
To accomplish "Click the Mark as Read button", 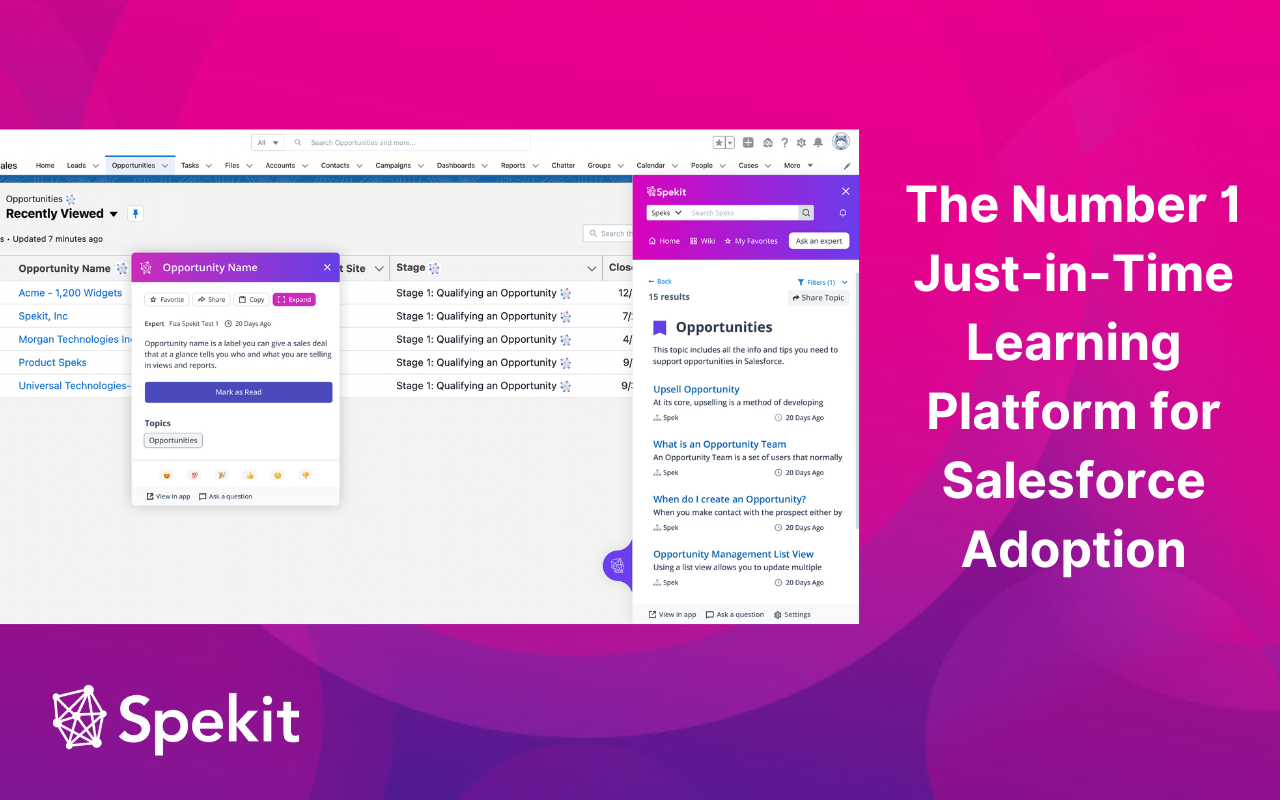I will (238, 392).
